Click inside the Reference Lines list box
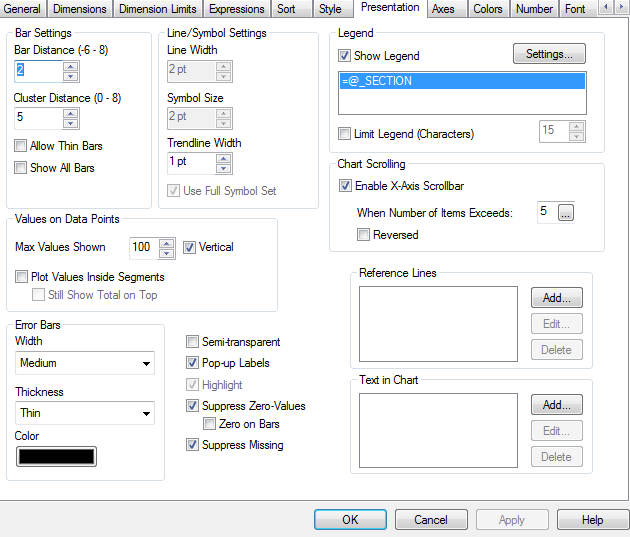Viewport: 630px width, 537px height. [x=438, y=324]
